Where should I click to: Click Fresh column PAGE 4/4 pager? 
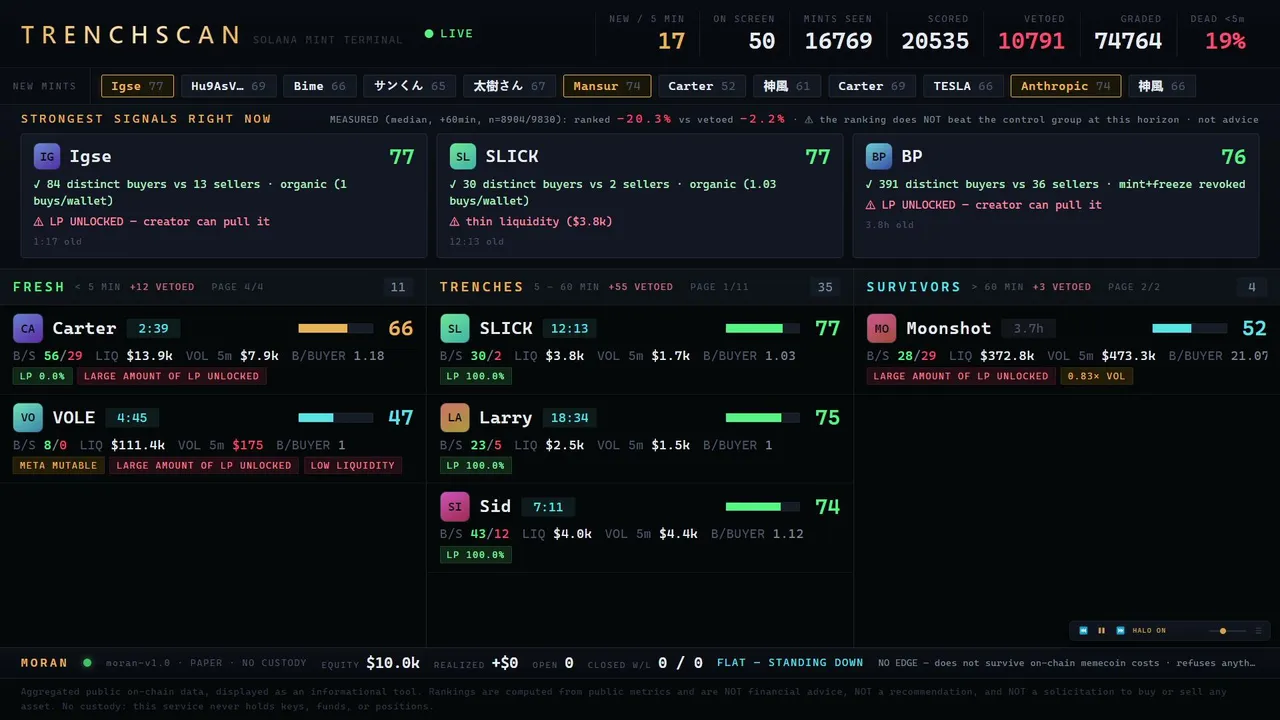(x=237, y=287)
